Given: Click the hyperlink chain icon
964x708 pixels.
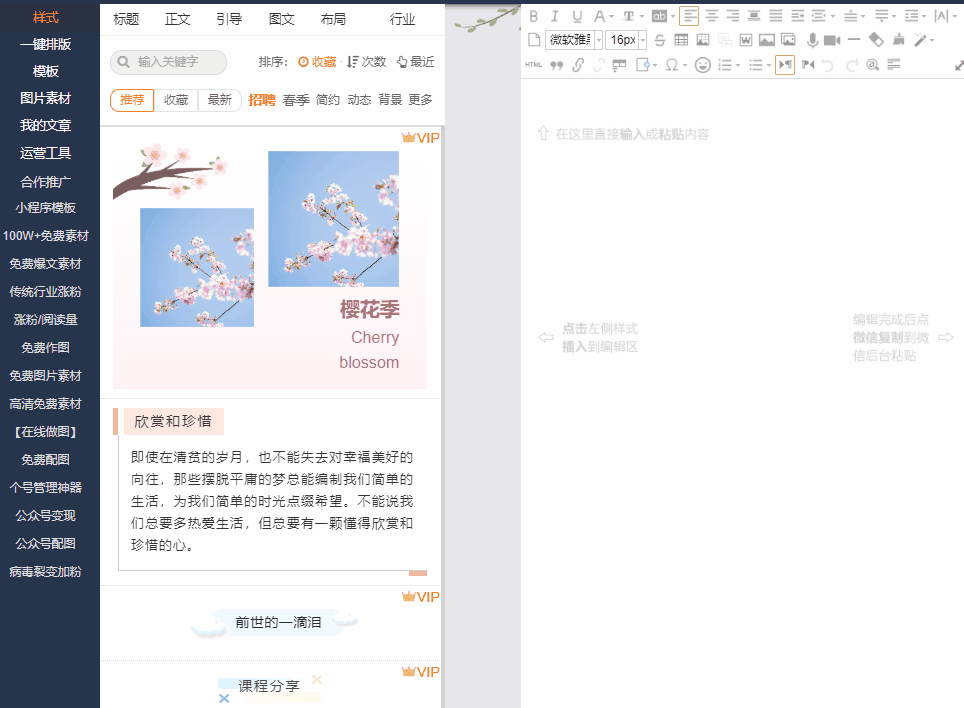Looking at the screenshot, I should pos(578,65).
